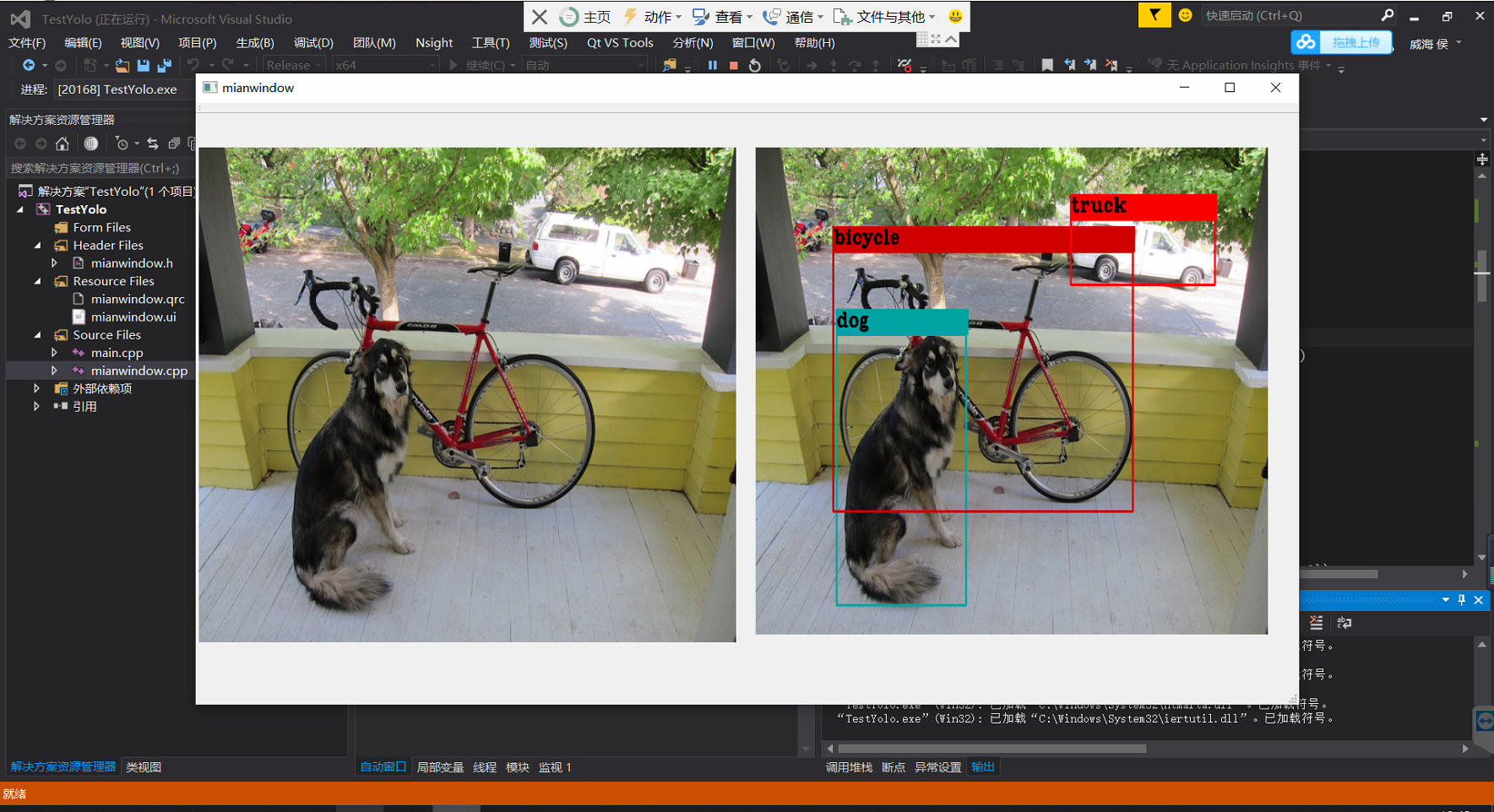Click the Step Out debug icon

click(x=876, y=65)
